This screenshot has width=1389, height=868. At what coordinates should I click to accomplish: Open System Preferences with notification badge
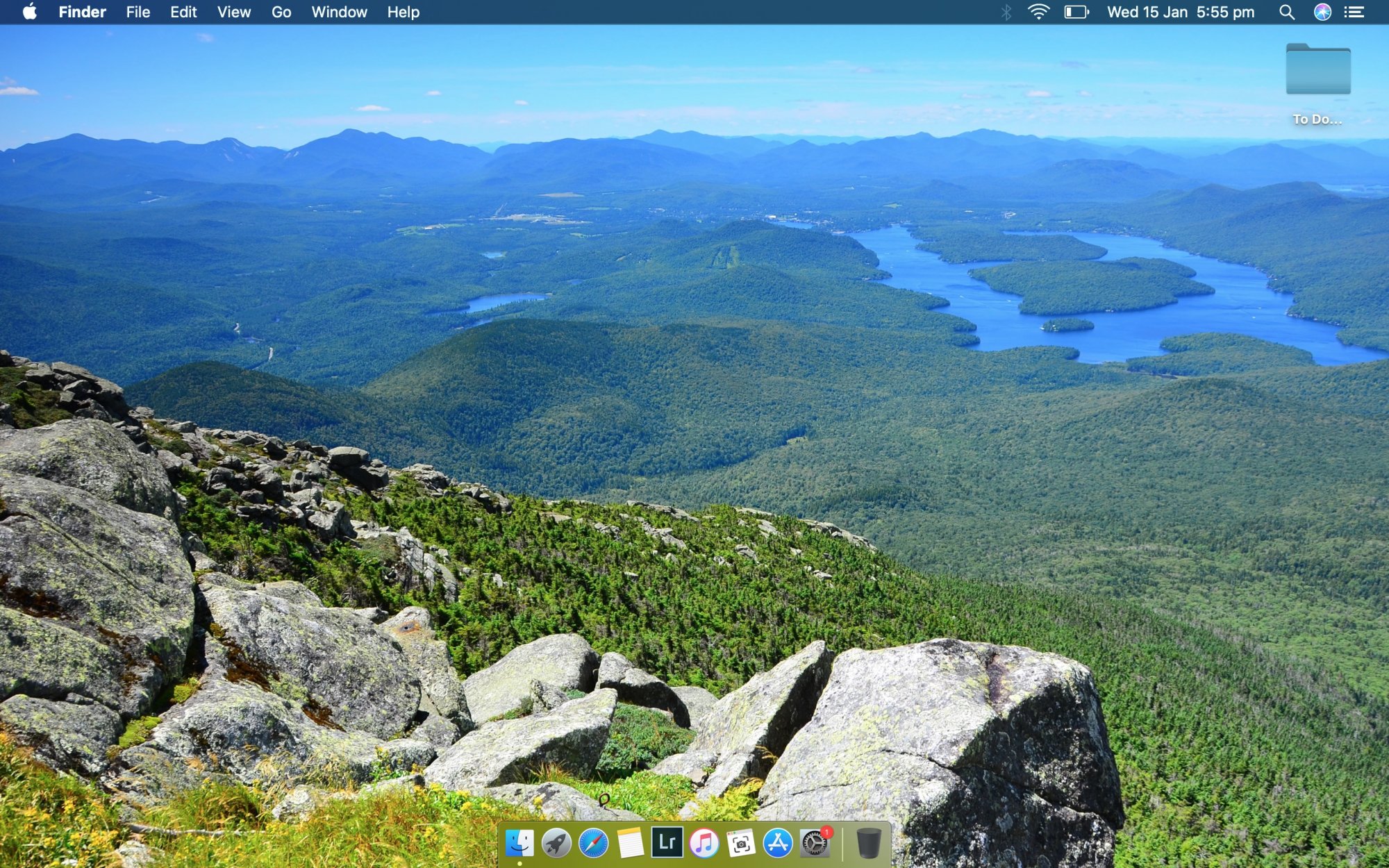point(815,843)
